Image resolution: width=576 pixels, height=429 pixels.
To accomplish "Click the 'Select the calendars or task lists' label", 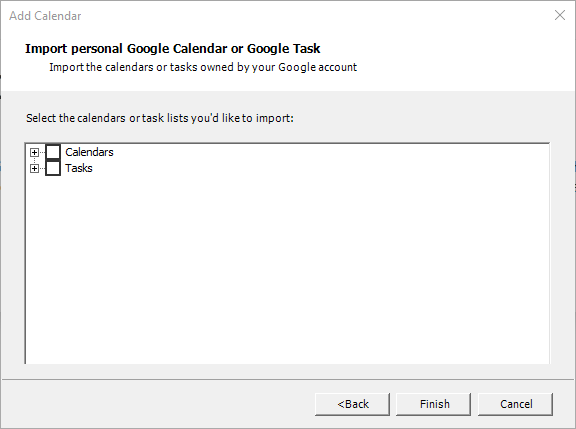I will 160,118.
